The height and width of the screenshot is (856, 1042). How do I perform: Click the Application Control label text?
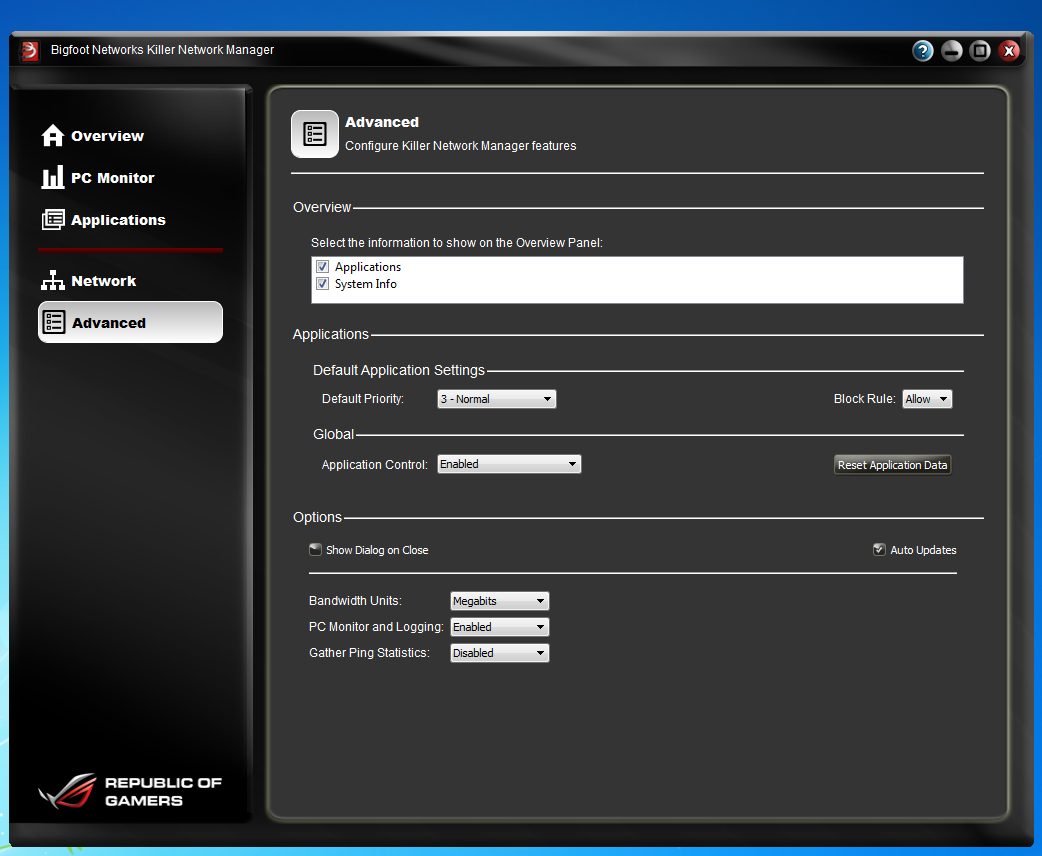point(375,465)
